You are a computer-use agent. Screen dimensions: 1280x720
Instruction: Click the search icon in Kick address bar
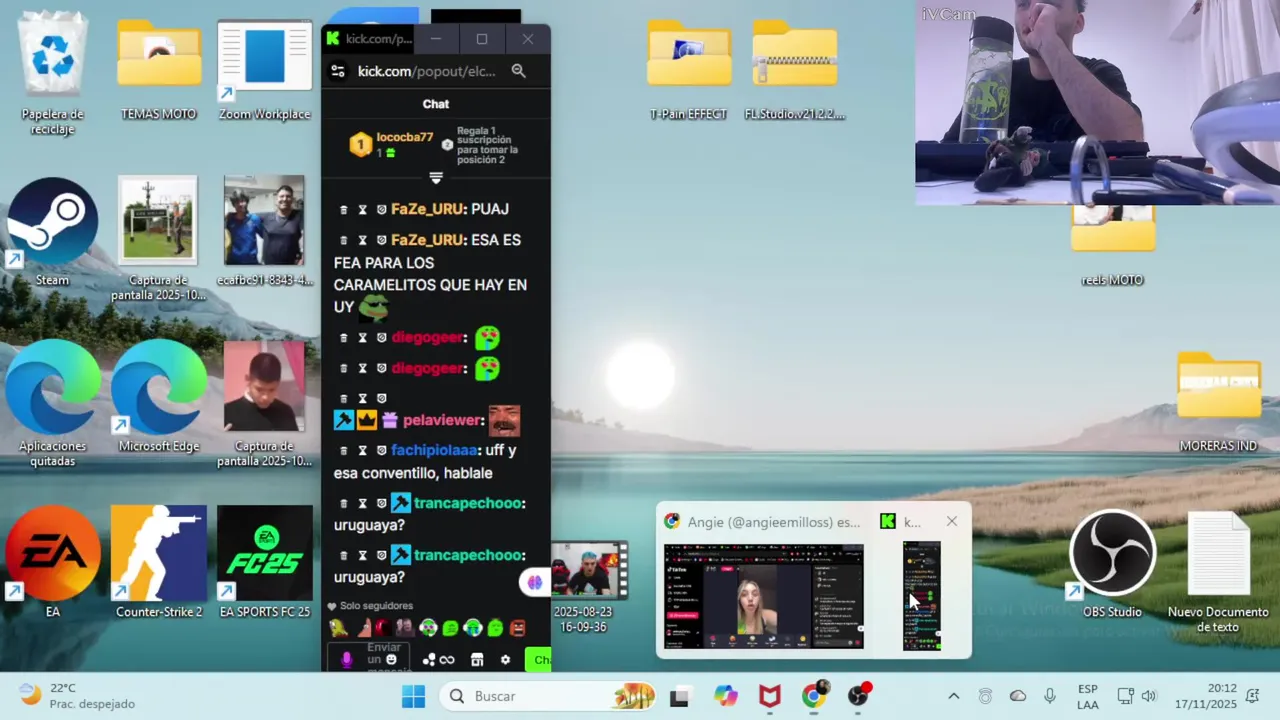point(518,71)
